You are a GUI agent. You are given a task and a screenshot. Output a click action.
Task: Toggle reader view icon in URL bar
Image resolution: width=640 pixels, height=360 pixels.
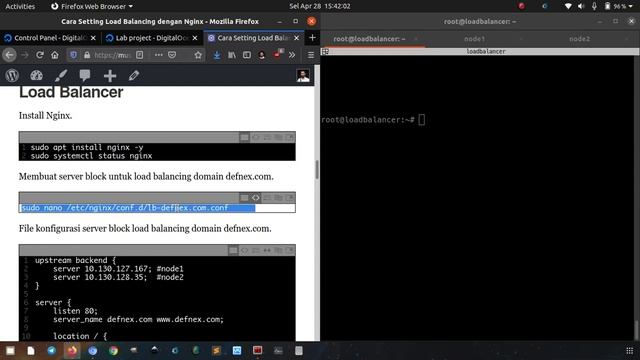click(x=140, y=55)
